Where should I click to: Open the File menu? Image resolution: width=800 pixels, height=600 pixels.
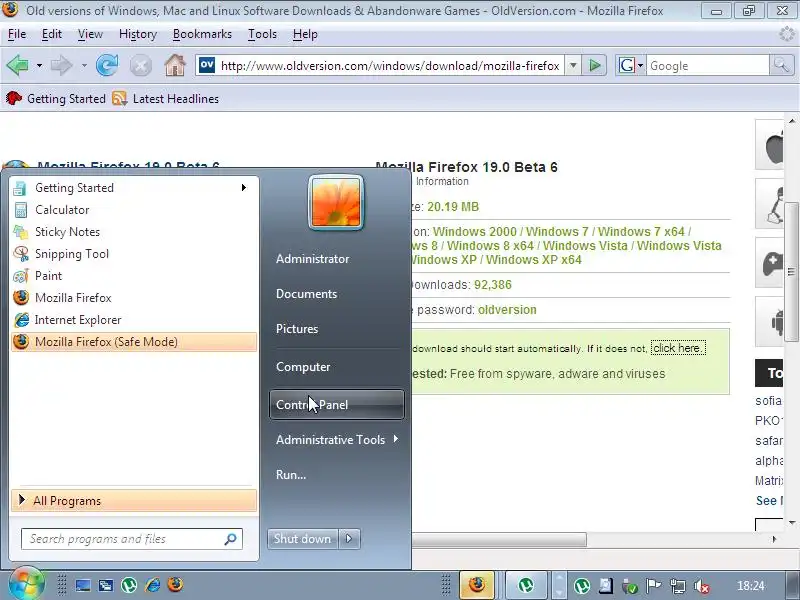pos(17,34)
